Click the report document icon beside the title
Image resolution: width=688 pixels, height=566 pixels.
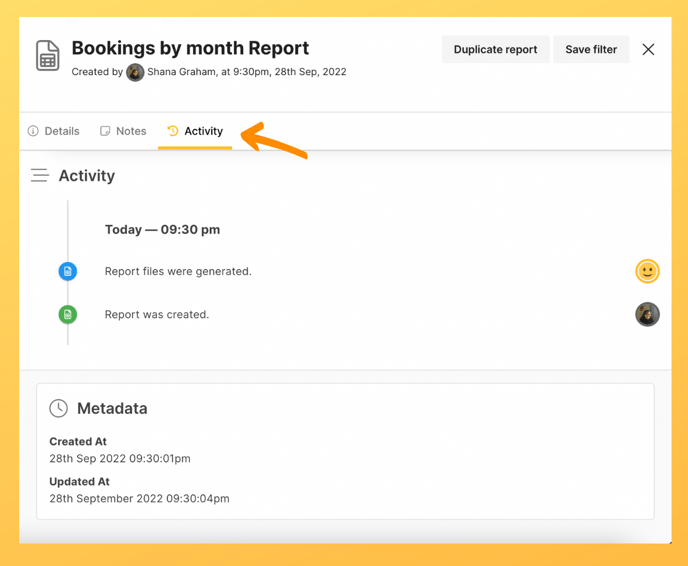click(47, 56)
